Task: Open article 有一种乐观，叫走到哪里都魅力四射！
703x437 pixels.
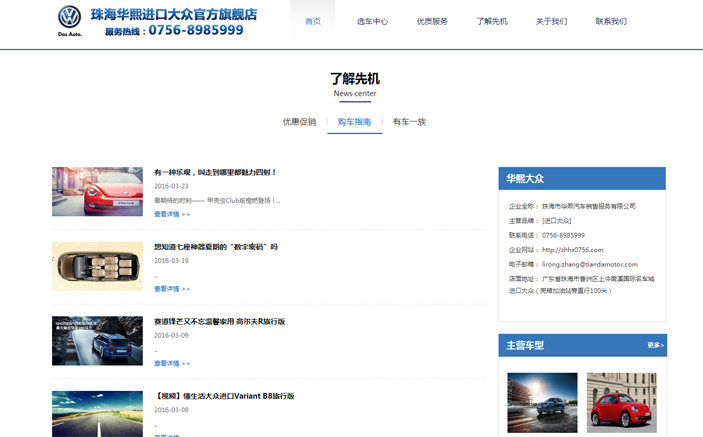Action: [215, 172]
